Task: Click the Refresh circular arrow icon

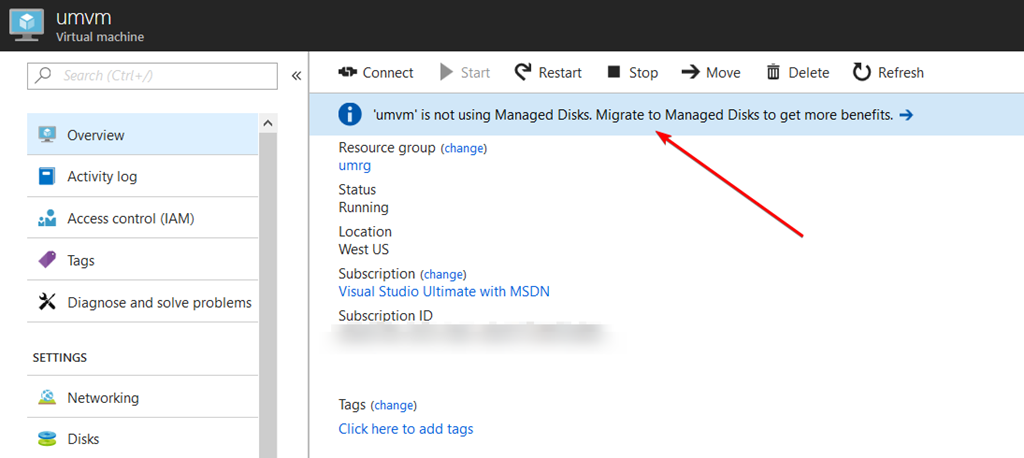Action: (862, 72)
